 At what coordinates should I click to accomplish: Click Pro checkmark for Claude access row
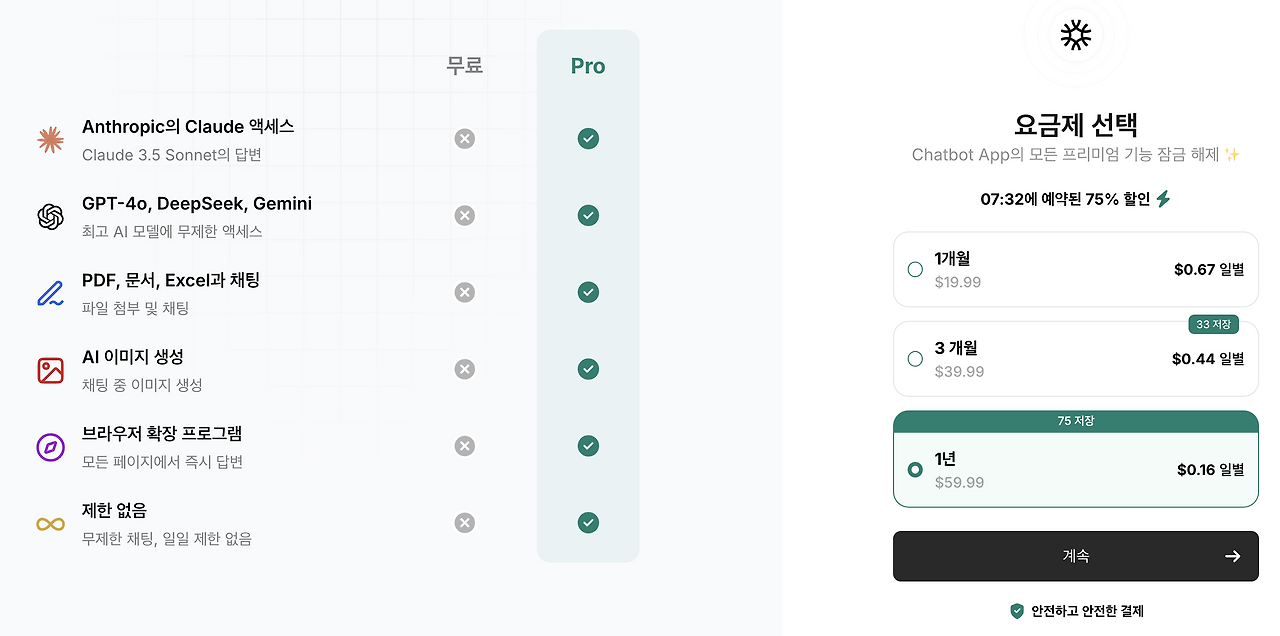click(x=588, y=139)
